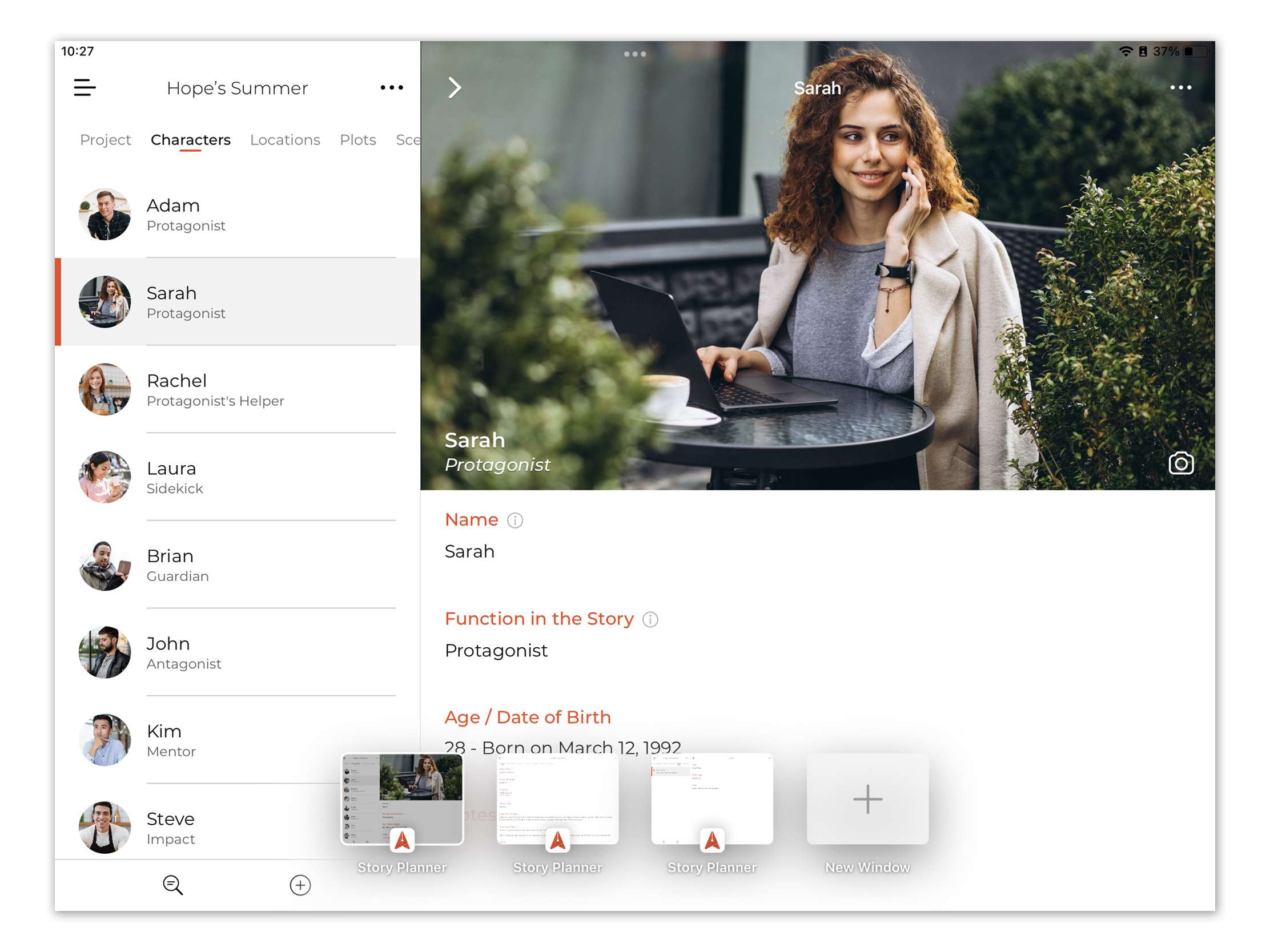The image size is (1270, 952).
Task: Tap the Wi-Fi icon in the status bar
Action: tap(1126, 51)
